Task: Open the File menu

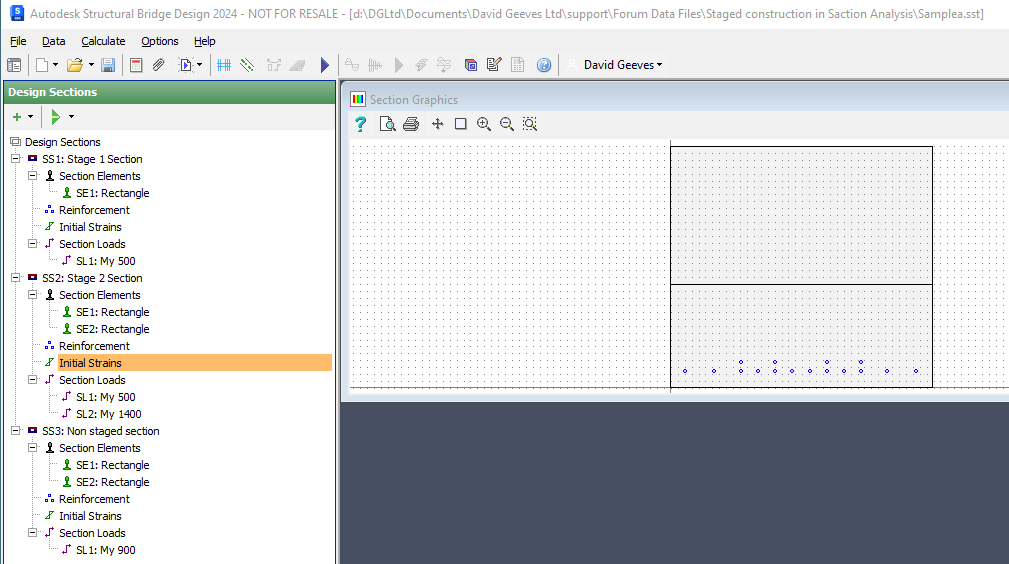Action: tap(18, 41)
